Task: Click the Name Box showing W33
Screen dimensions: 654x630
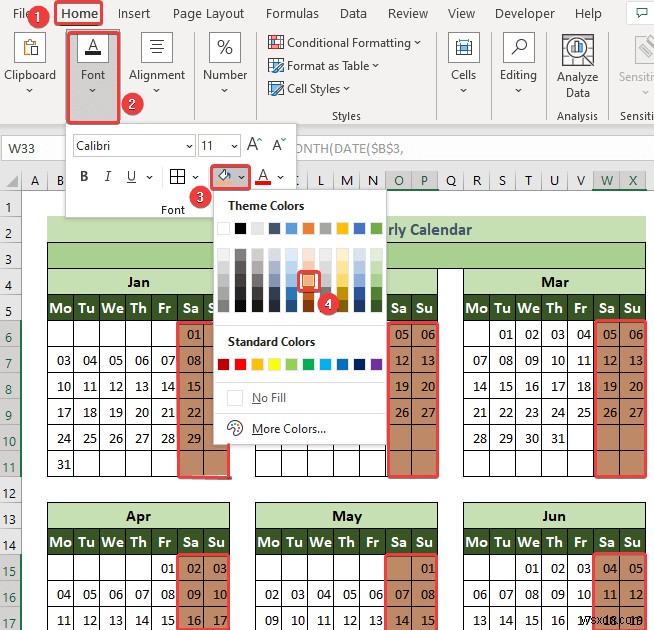Action: click(33, 148)
